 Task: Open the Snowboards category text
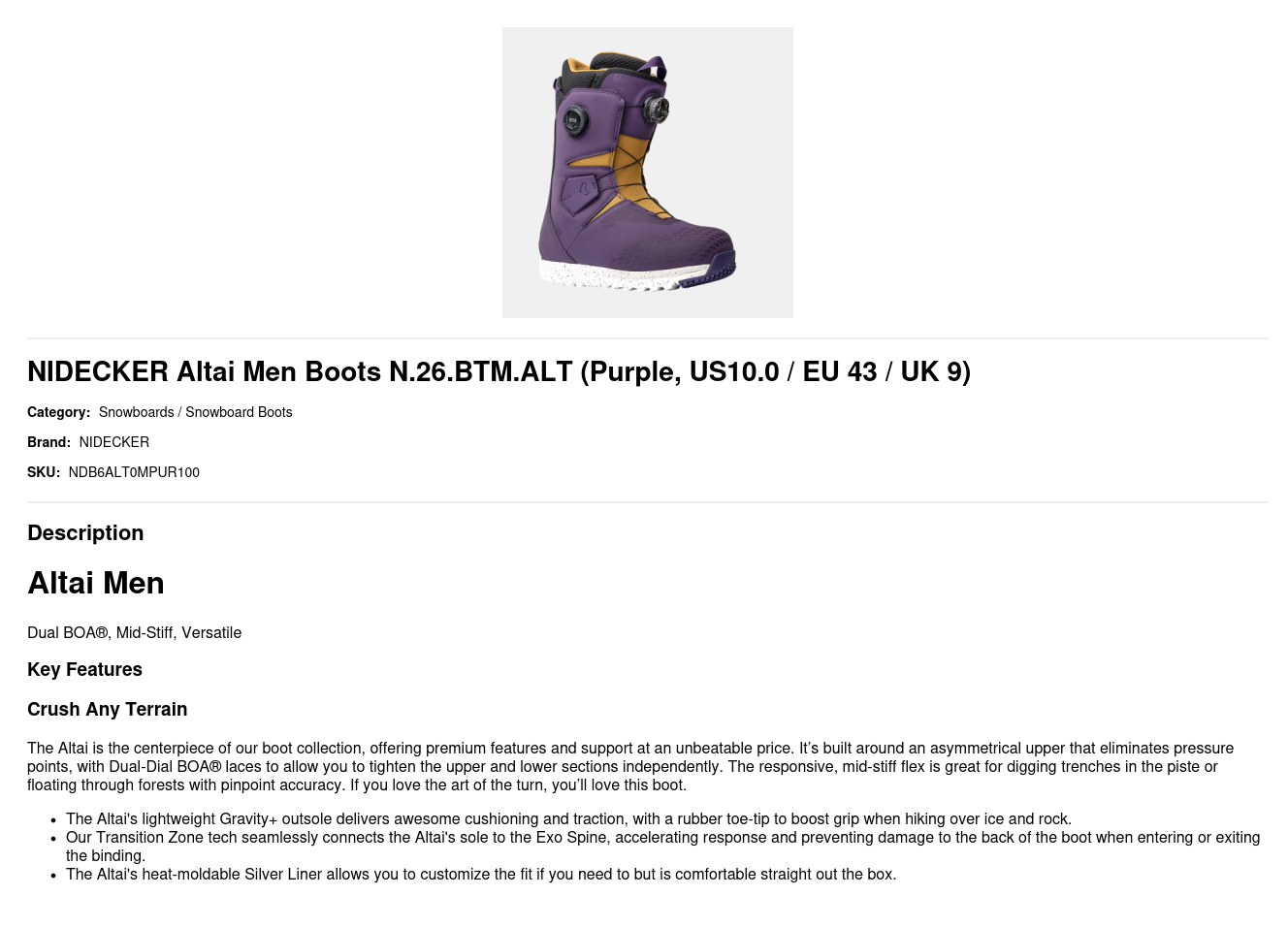click(136, 412)
